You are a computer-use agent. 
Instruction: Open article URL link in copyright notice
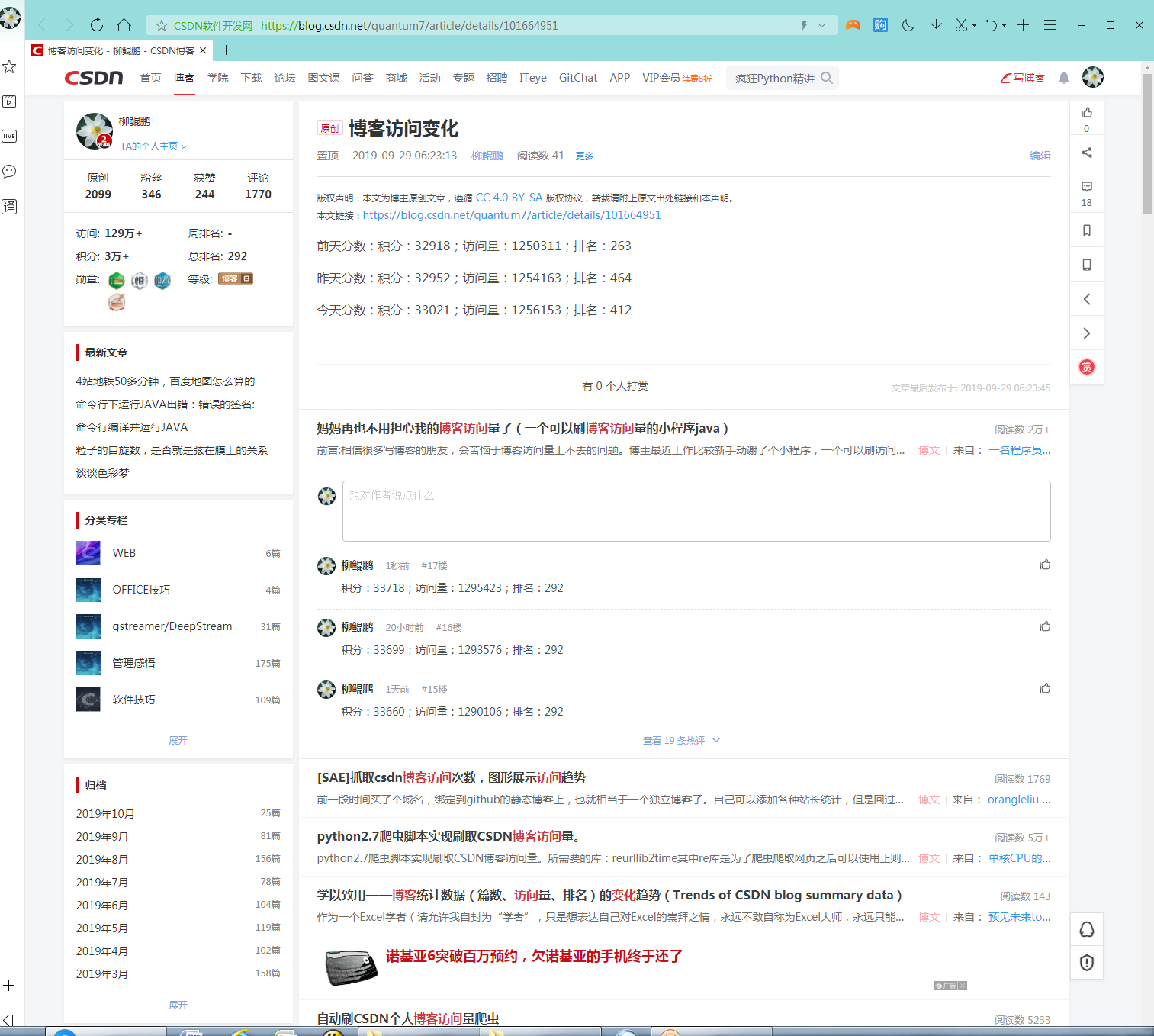(x=512, y=215)
